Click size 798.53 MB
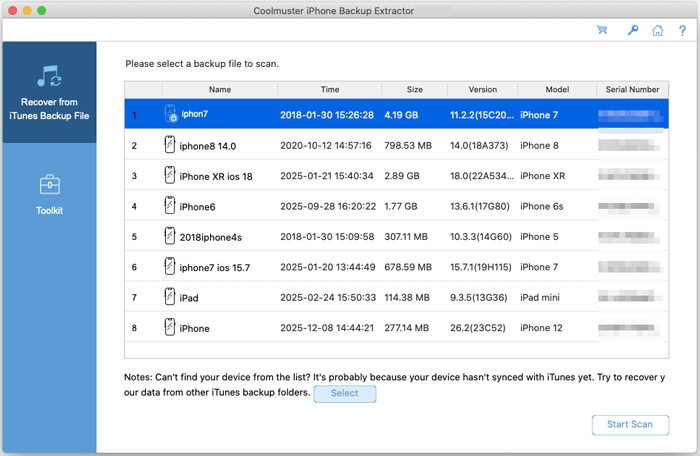Image resolution: width=700 pixels, height=456 pixels. (x=408, y=146)
